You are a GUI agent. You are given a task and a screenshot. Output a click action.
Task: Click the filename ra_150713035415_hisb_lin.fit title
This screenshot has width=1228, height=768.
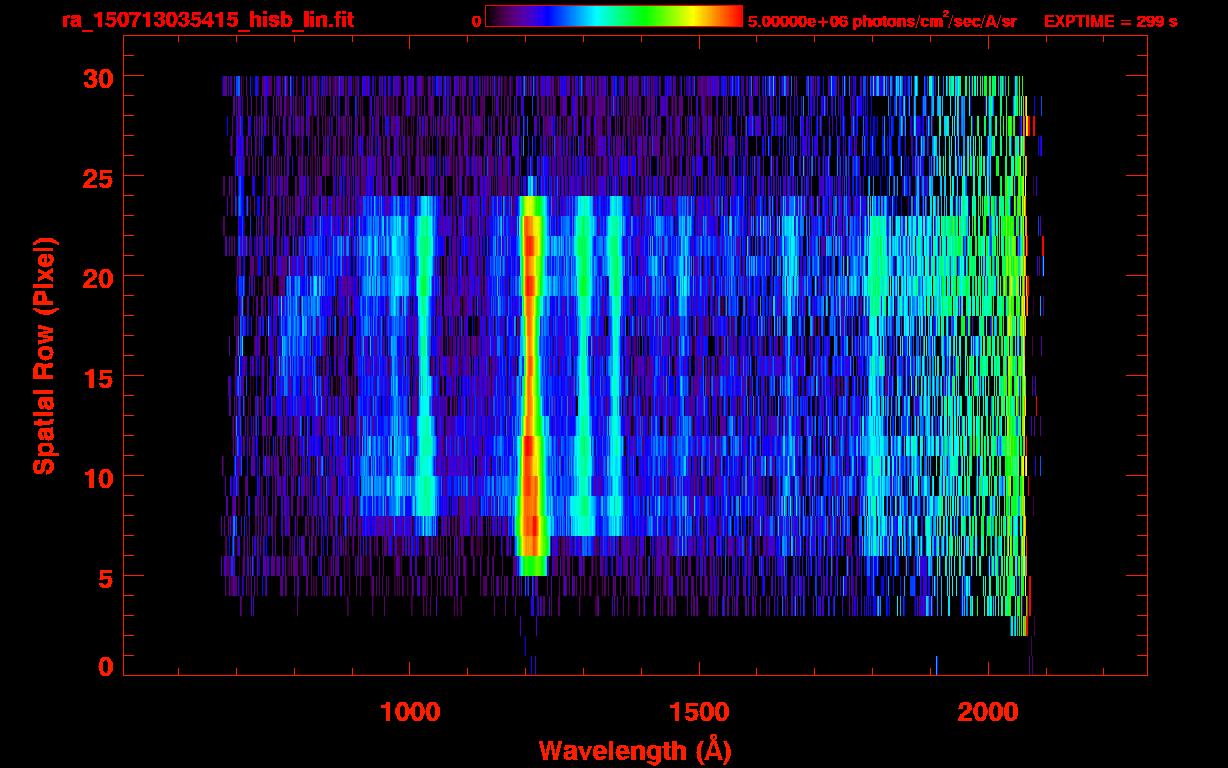[207, 20]
